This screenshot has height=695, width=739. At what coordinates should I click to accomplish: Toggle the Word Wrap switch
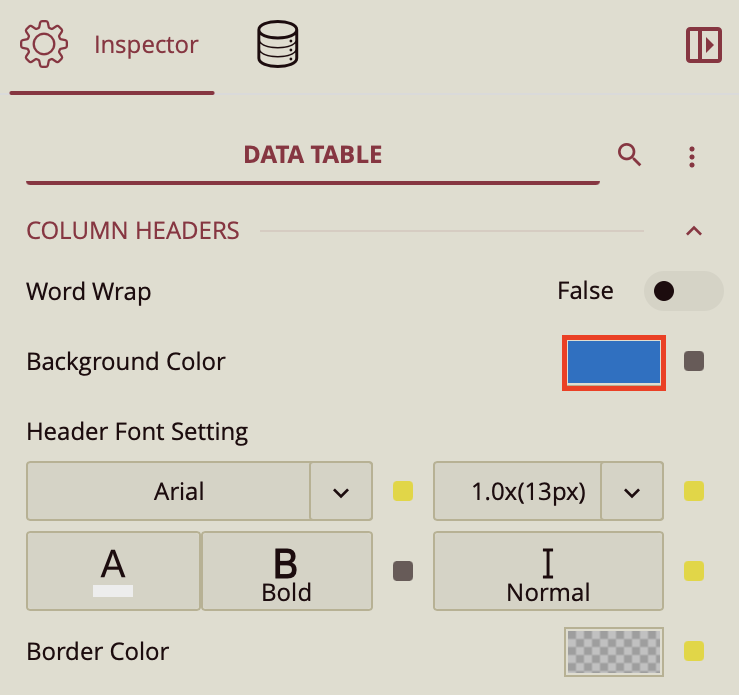click(683, 291)
